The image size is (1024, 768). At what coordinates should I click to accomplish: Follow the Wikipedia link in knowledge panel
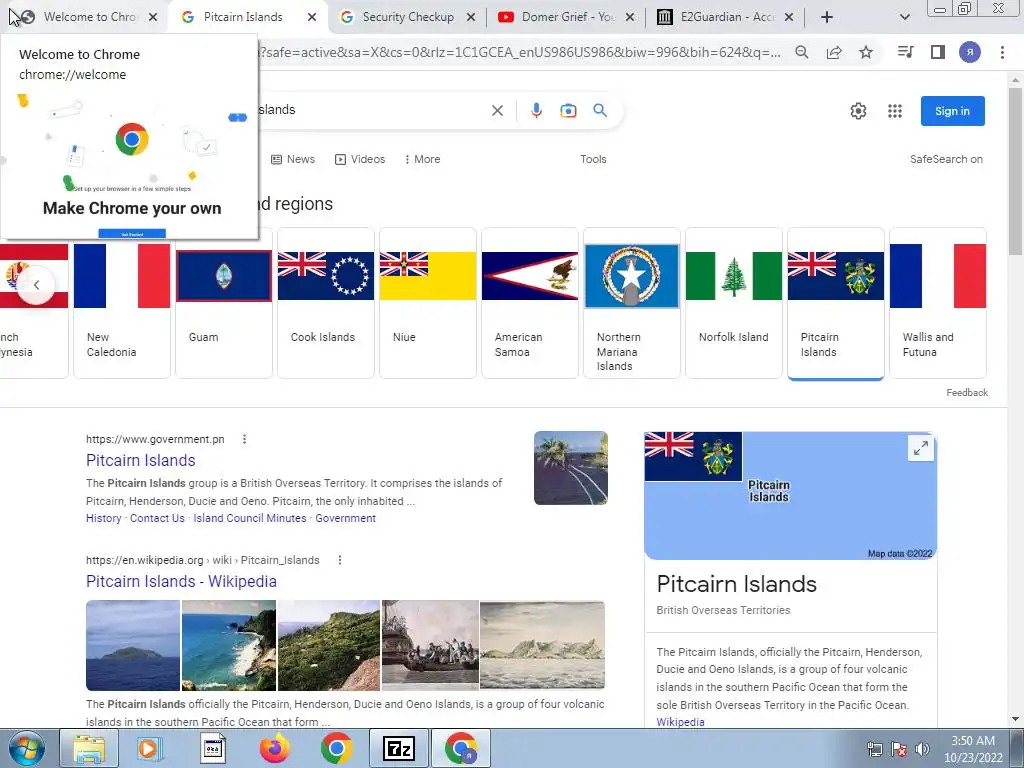(x=680, y=722)
